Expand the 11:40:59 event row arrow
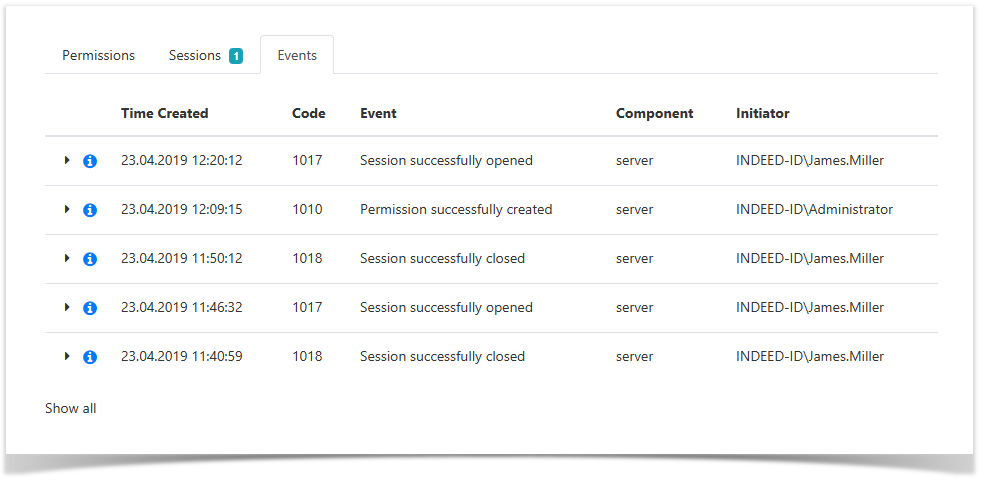The image size is (987, 483). (67, 356)
